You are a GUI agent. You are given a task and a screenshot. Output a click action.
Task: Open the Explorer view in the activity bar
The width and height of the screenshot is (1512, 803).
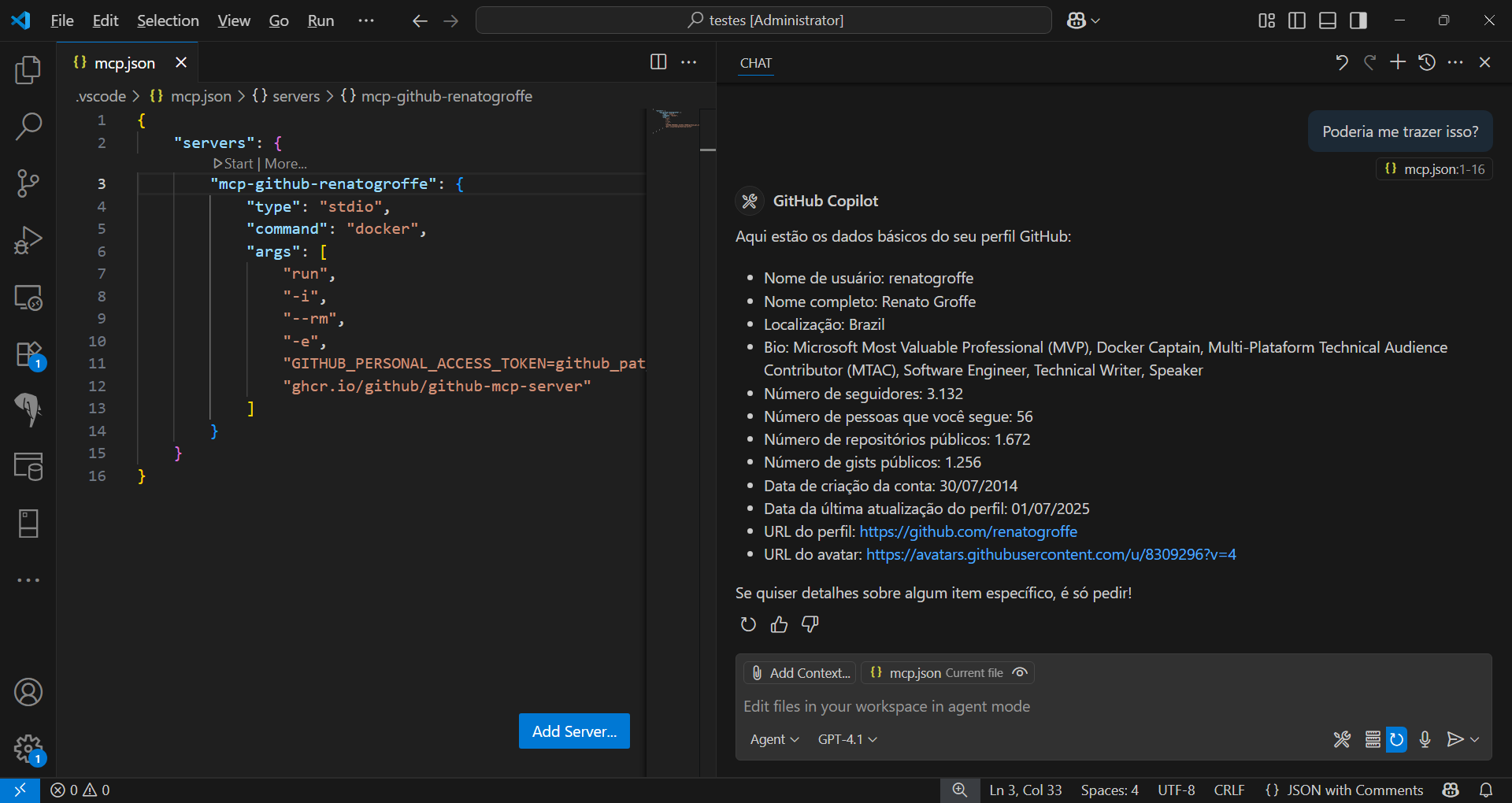(28, 70)
